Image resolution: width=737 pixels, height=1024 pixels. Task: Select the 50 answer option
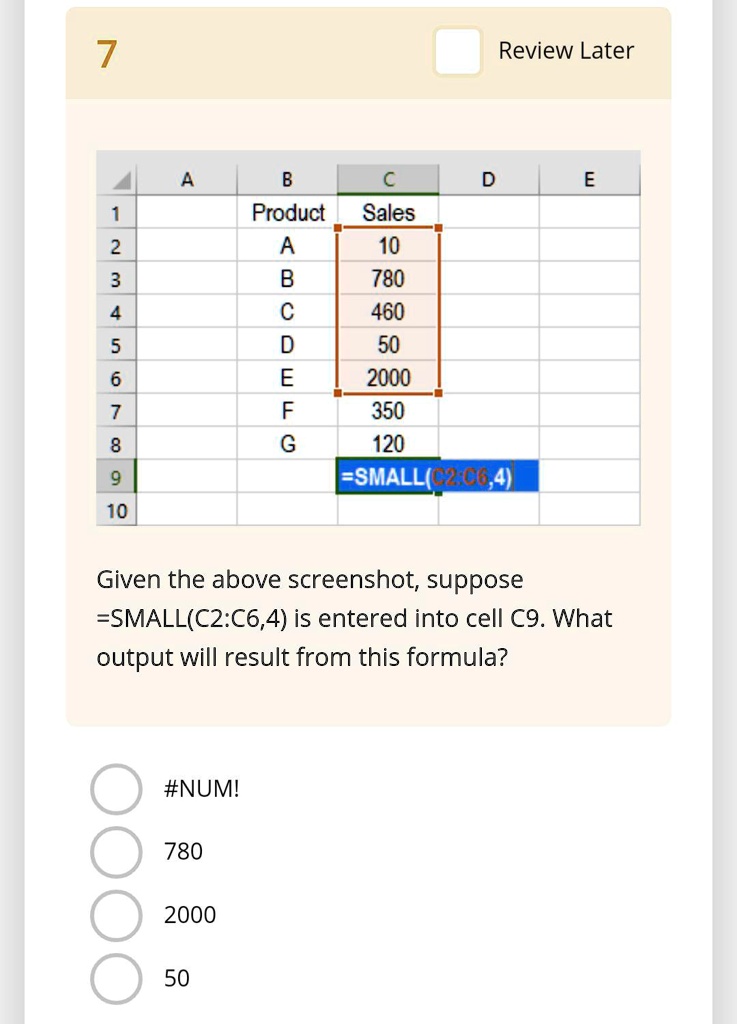(x=116, y=979)
